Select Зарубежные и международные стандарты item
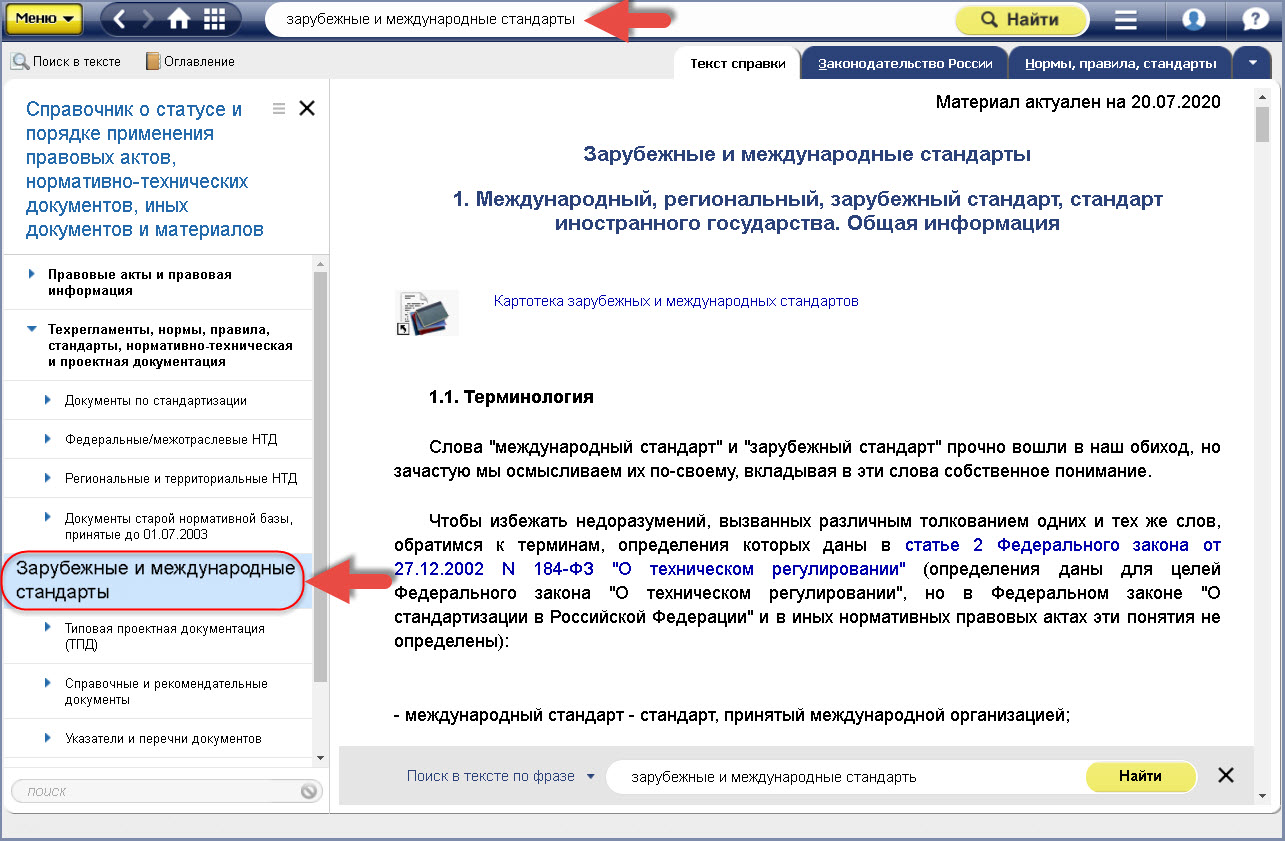1285x841 pixels. pos(155,580)
